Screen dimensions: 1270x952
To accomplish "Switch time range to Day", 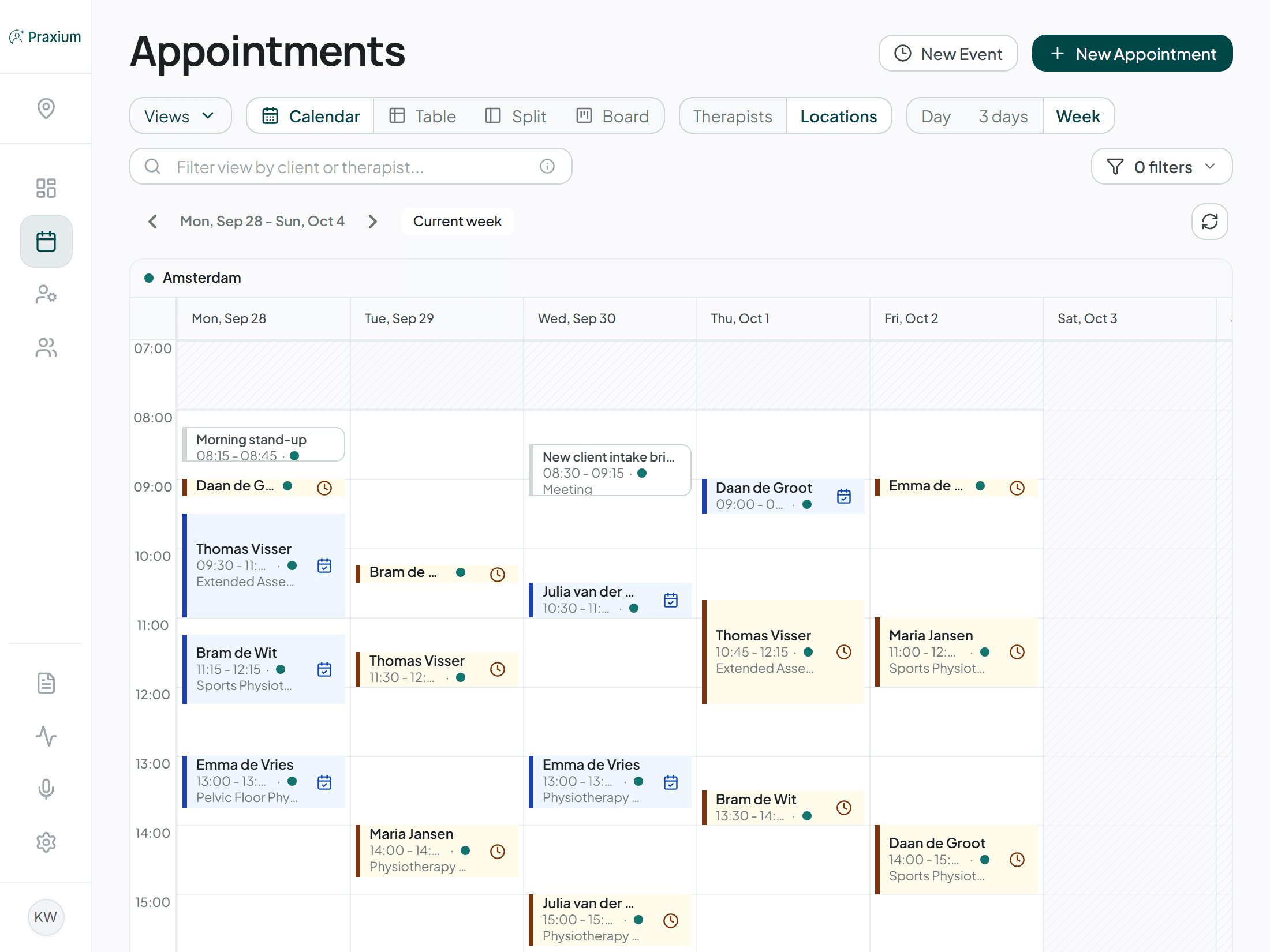I will pos(936,116).
